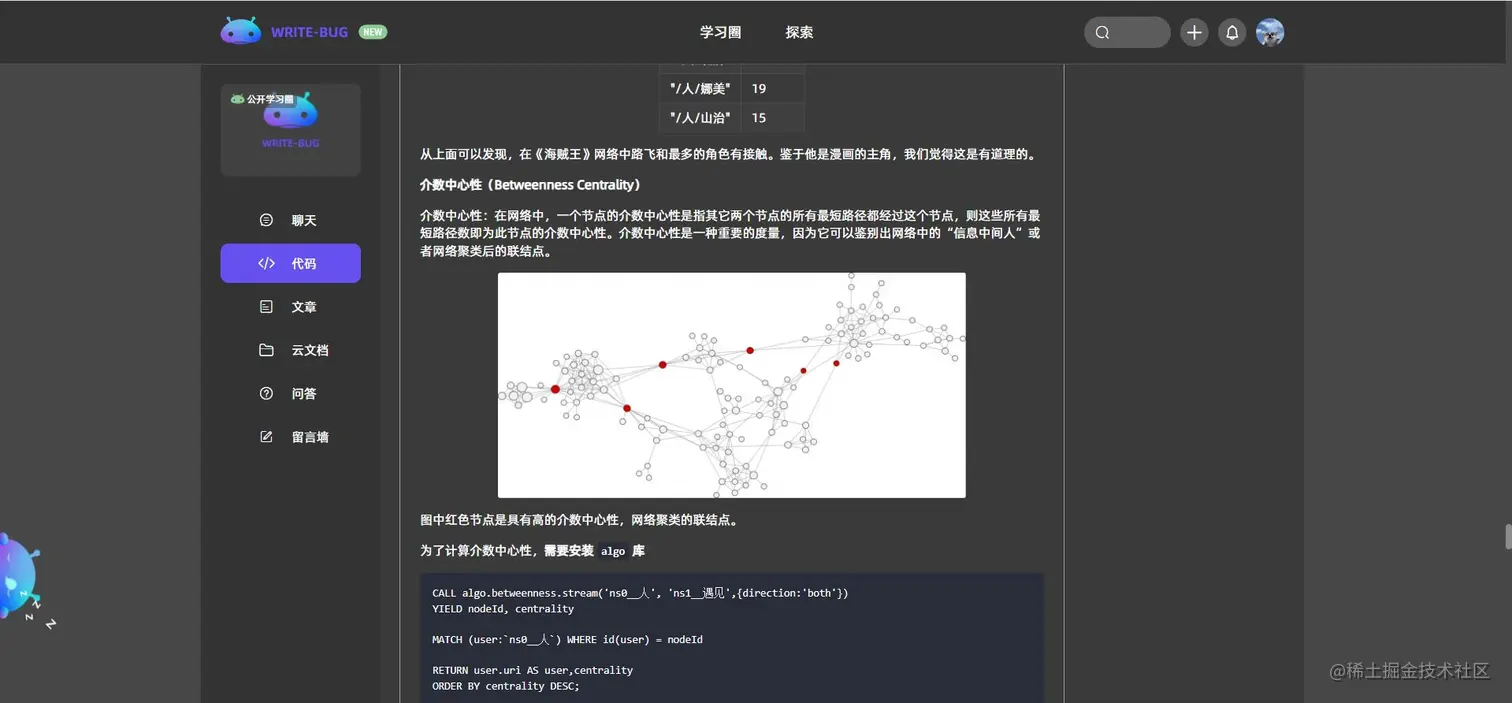This screenshot has width=1512, height=703.
Task: Click the table cell "/人/娜美"
Action: point(700,89)
